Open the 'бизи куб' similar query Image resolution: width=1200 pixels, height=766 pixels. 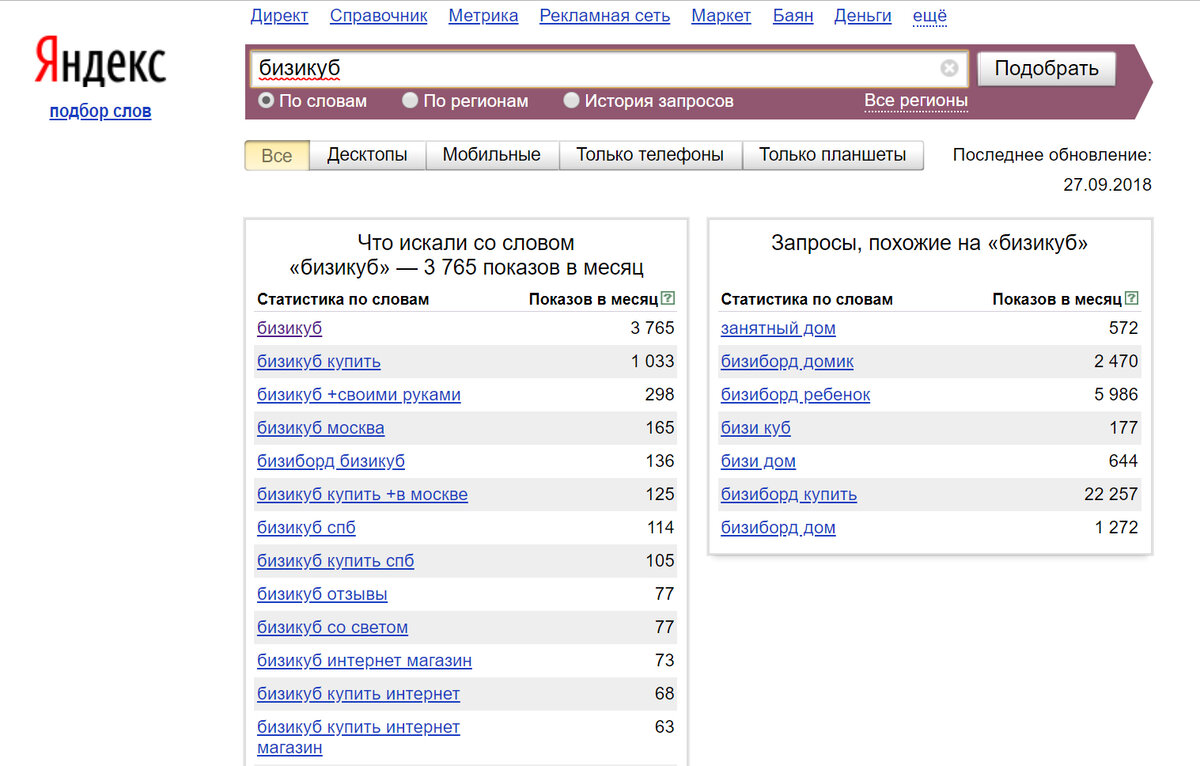coord(755,428)
